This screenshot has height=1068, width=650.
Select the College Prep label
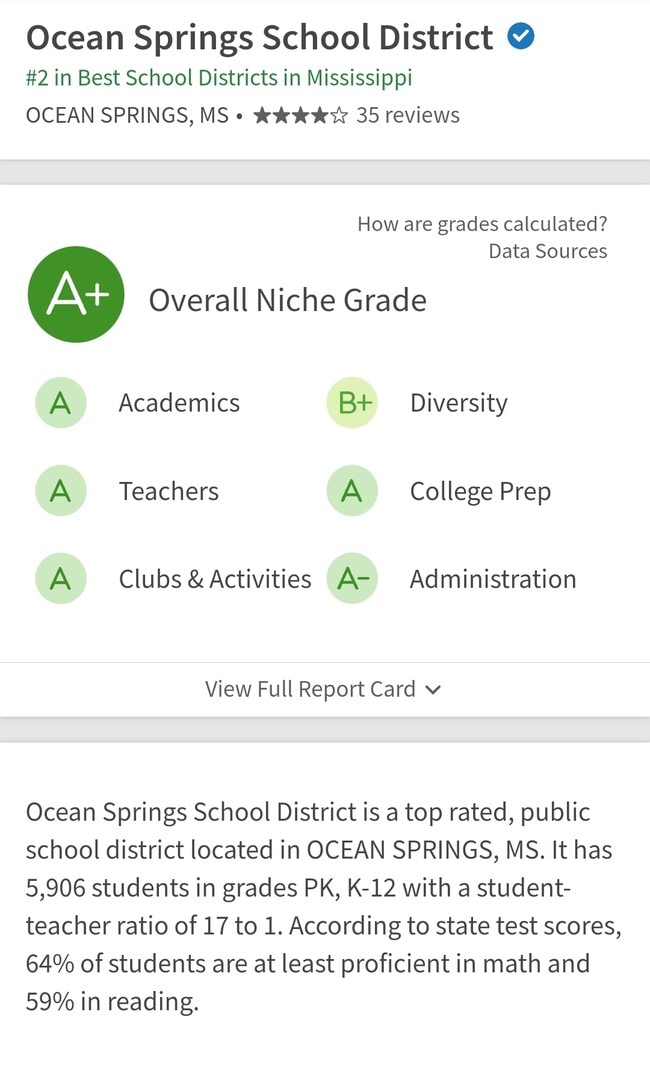(x=480, y=491)
